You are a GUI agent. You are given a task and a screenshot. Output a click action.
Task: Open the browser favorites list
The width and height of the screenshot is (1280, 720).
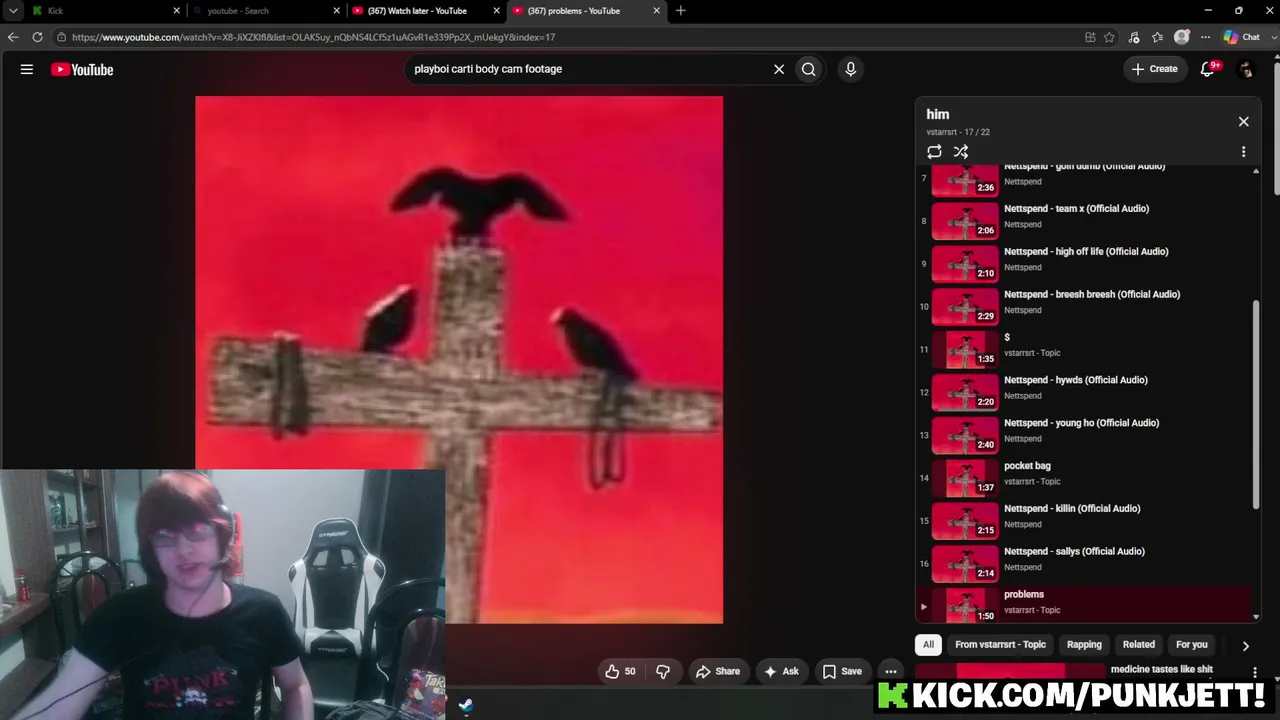1158,37
